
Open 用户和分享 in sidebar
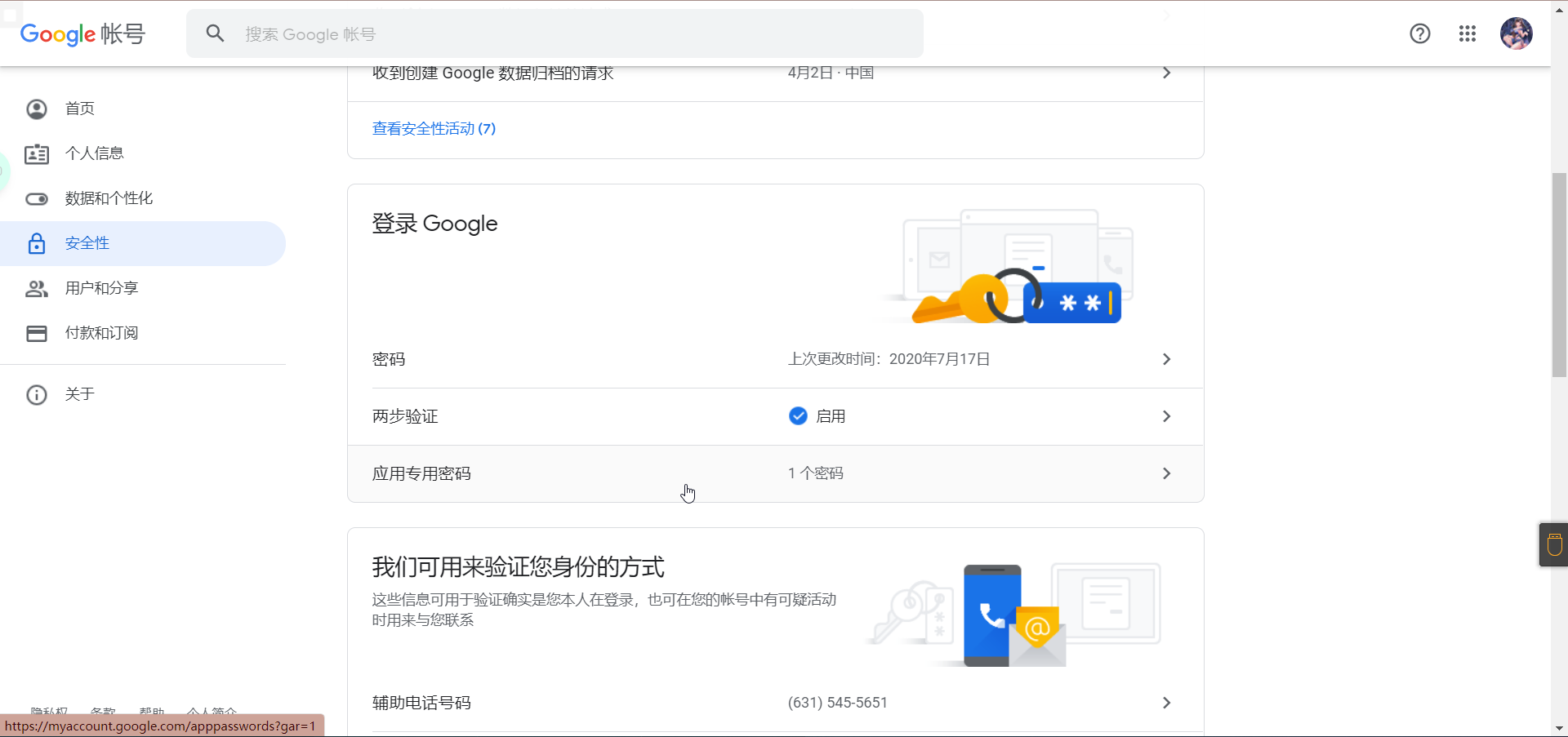143,288
